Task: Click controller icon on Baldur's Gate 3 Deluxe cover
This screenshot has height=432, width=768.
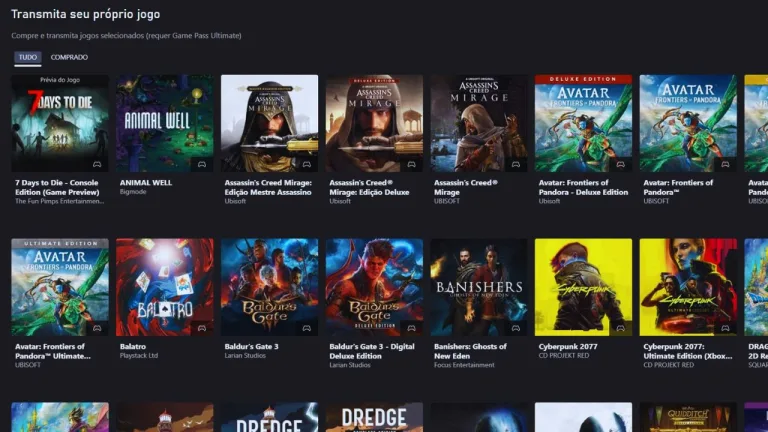Action: (x=411, y=328)
